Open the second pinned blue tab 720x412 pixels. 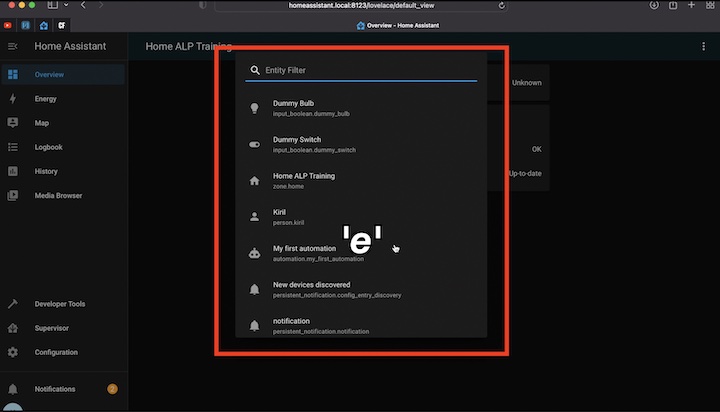(25, 25)
